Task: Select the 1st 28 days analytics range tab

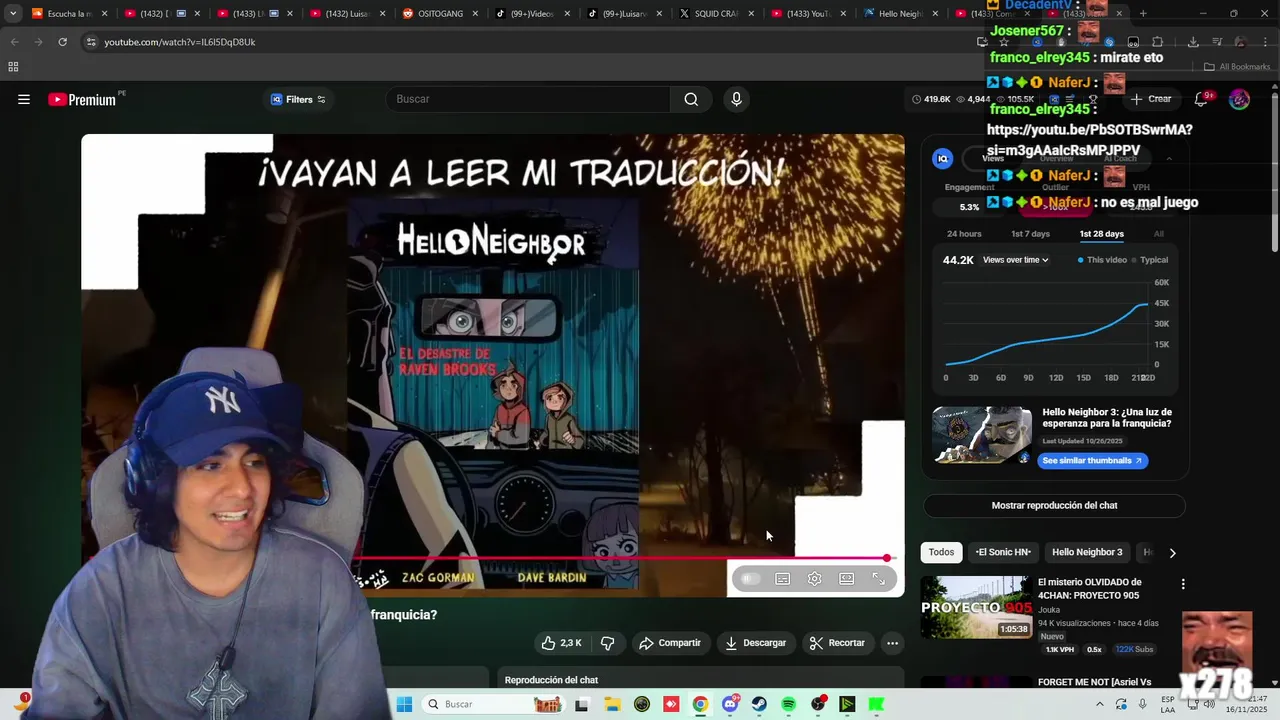Action: point(1101,234)
